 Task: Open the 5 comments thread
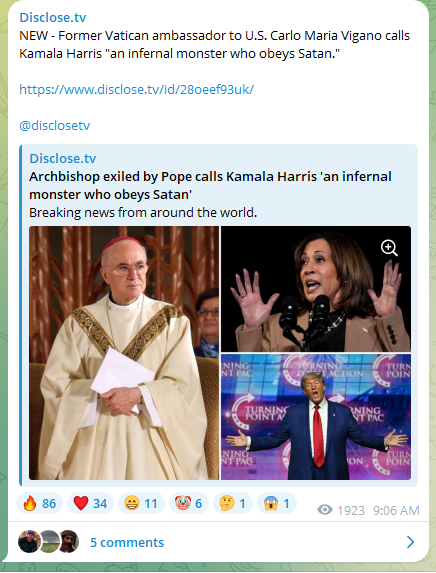[x=127, y=542]
